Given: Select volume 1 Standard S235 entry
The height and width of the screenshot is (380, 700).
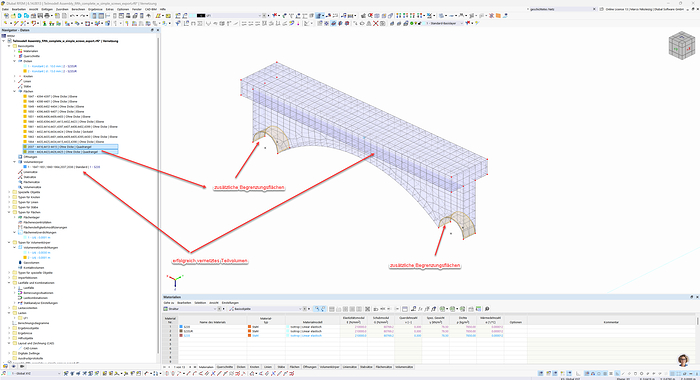Looking at the screenshot, I should [64, 167].
